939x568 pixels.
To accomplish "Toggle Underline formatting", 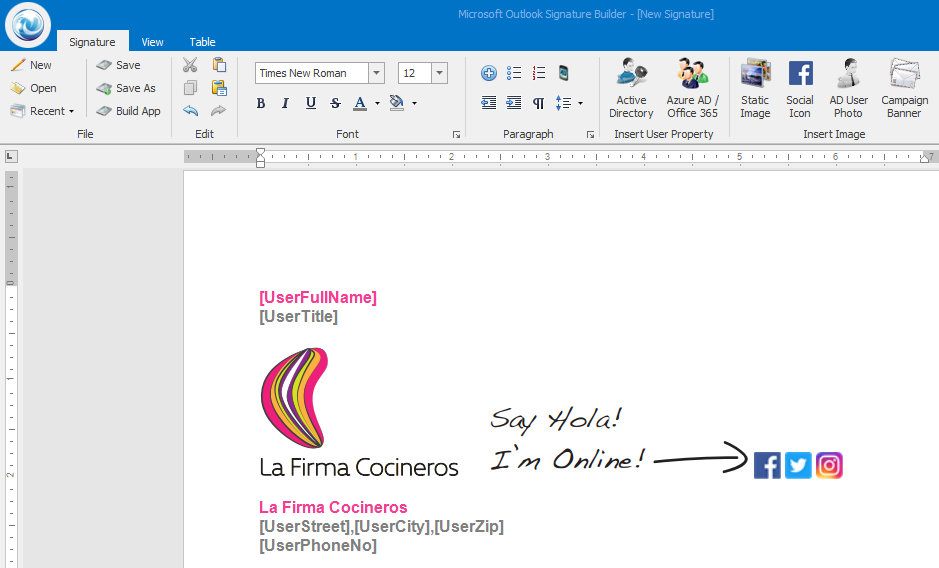I will [310, 103].
